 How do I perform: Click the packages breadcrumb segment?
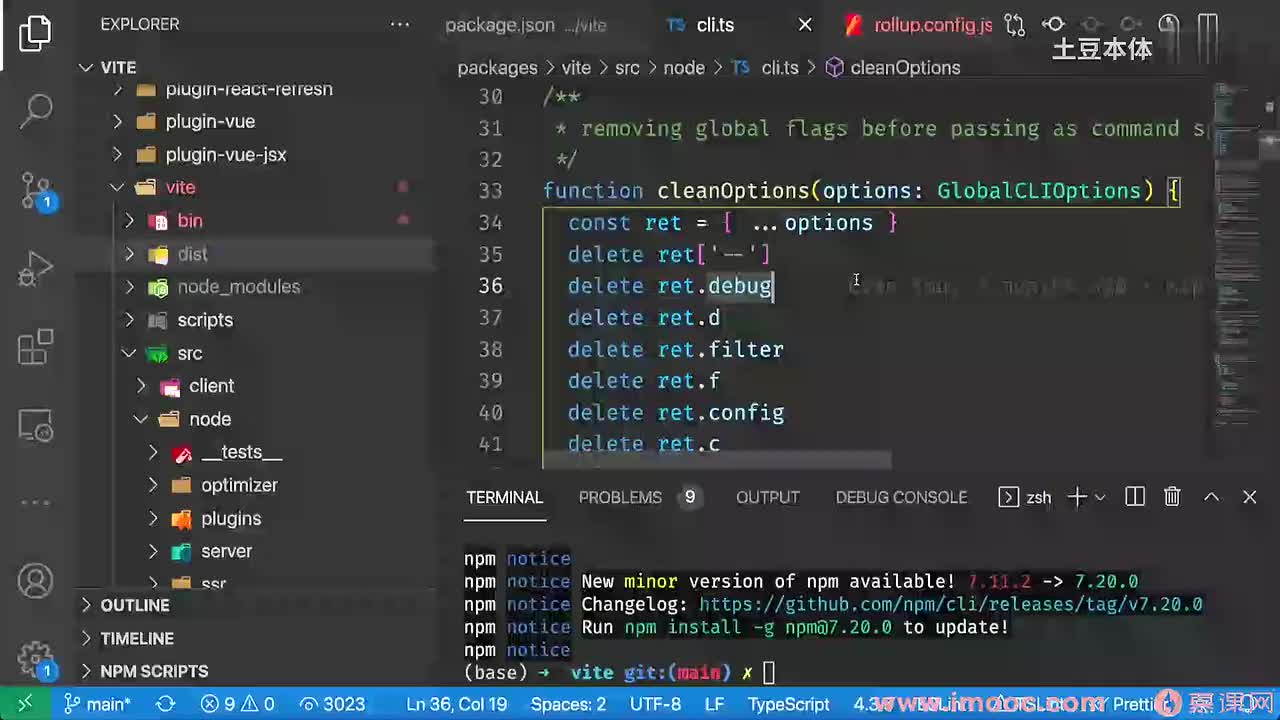(x=497, y=67)
